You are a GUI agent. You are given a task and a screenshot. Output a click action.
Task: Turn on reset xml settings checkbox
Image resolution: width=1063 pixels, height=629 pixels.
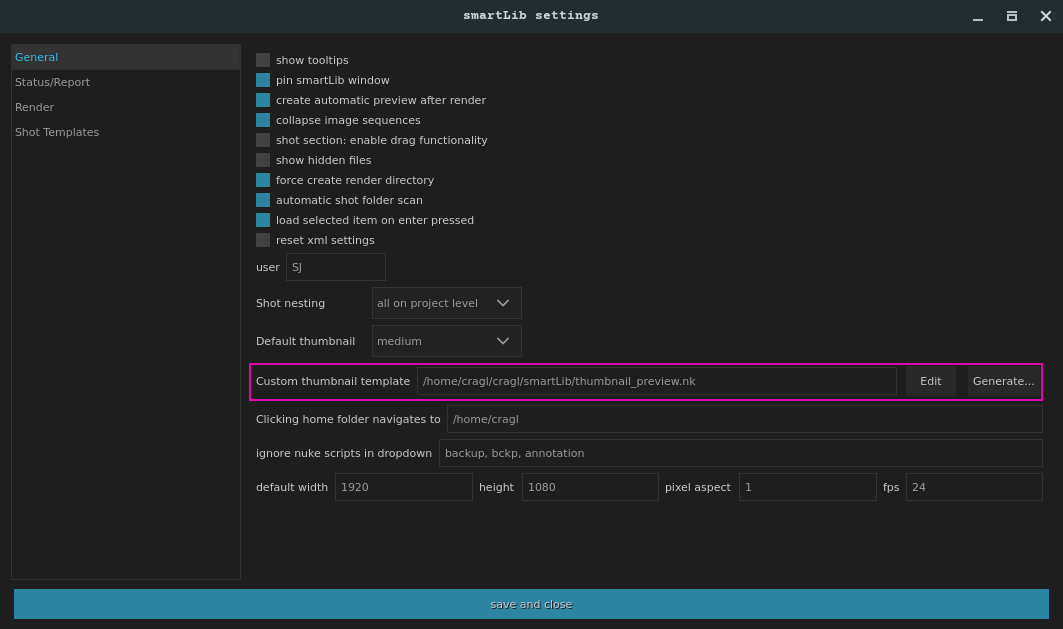coord(263,240)
